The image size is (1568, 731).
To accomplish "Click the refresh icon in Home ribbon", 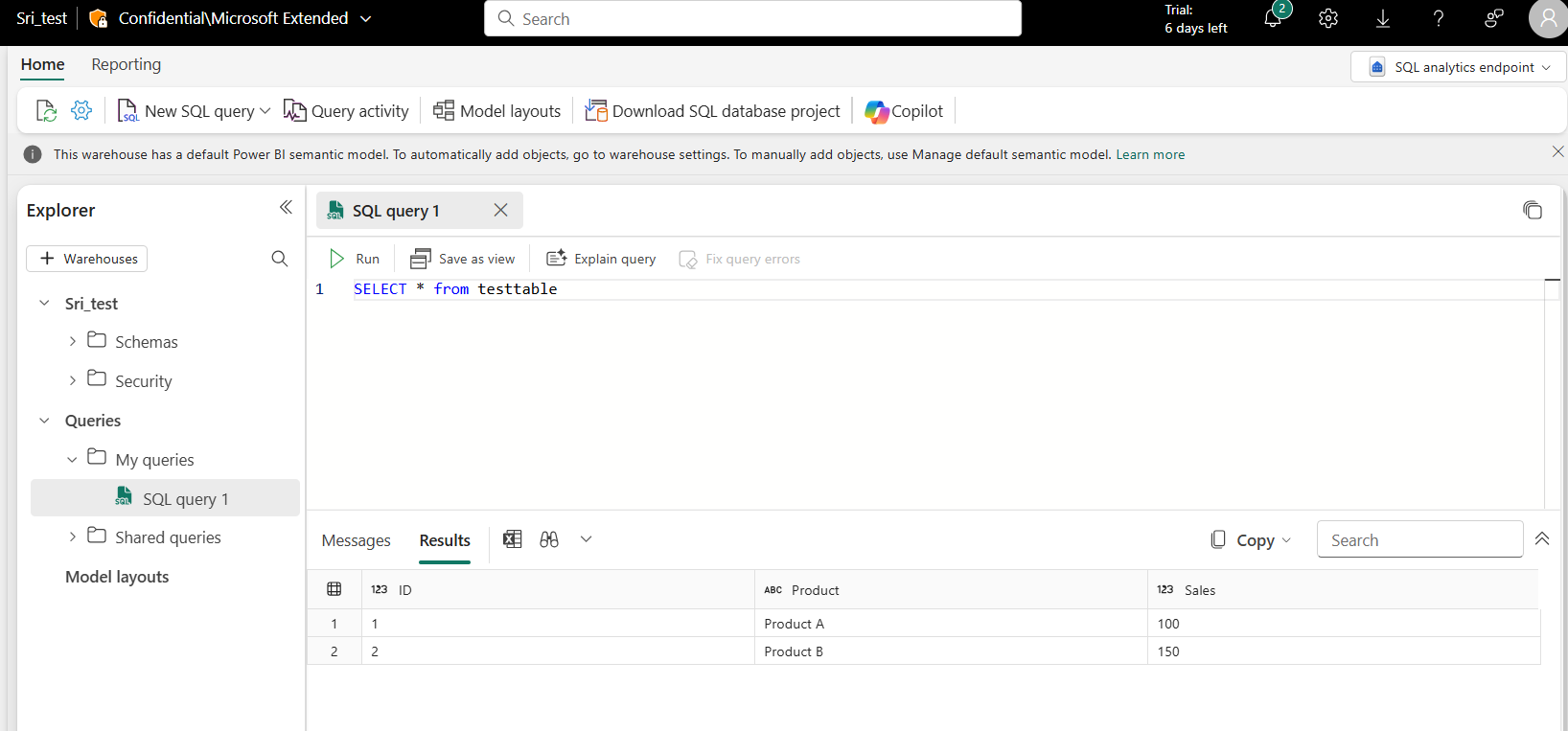I will pos(46,111).
